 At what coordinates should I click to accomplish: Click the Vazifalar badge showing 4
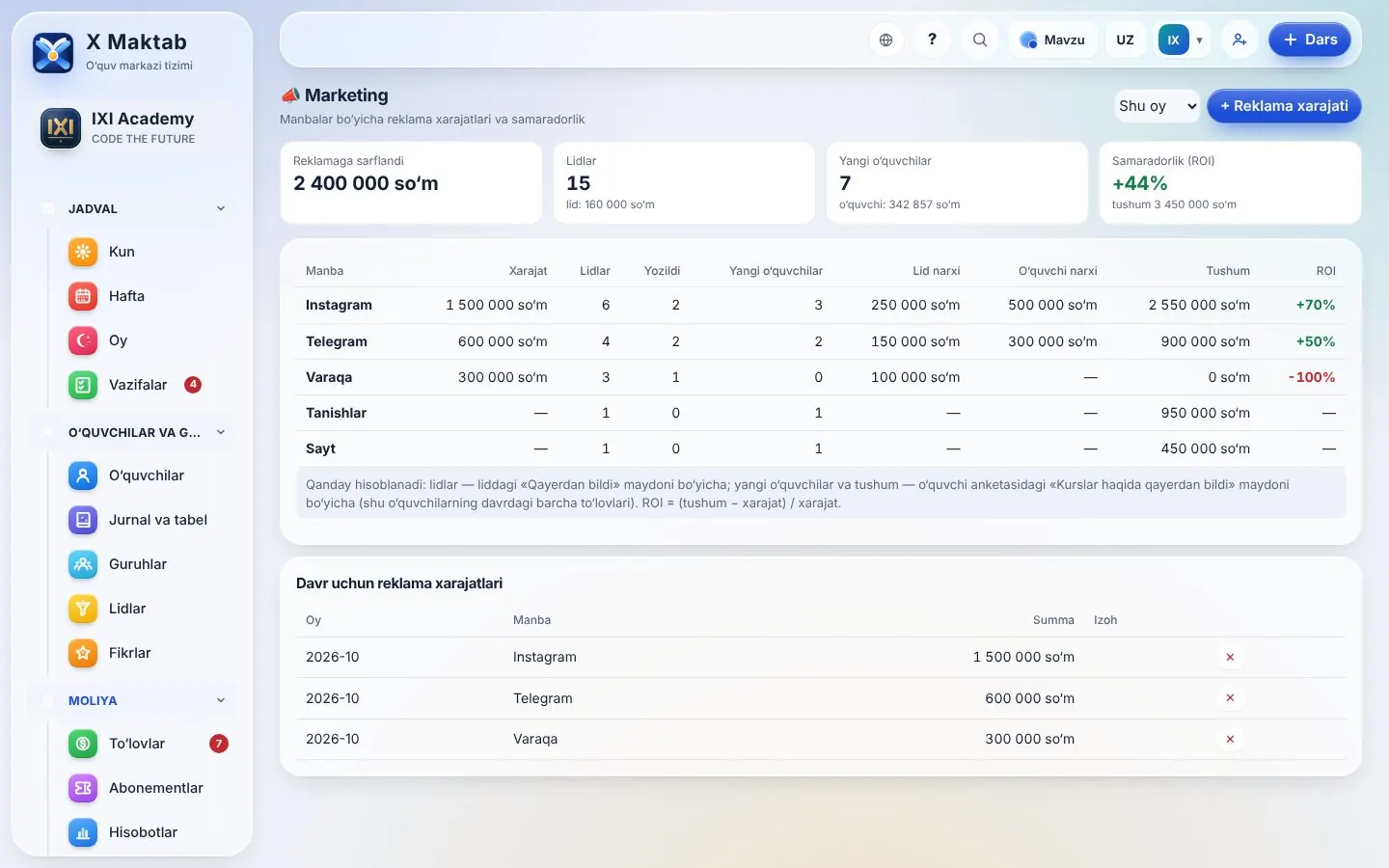pos(193,384)
